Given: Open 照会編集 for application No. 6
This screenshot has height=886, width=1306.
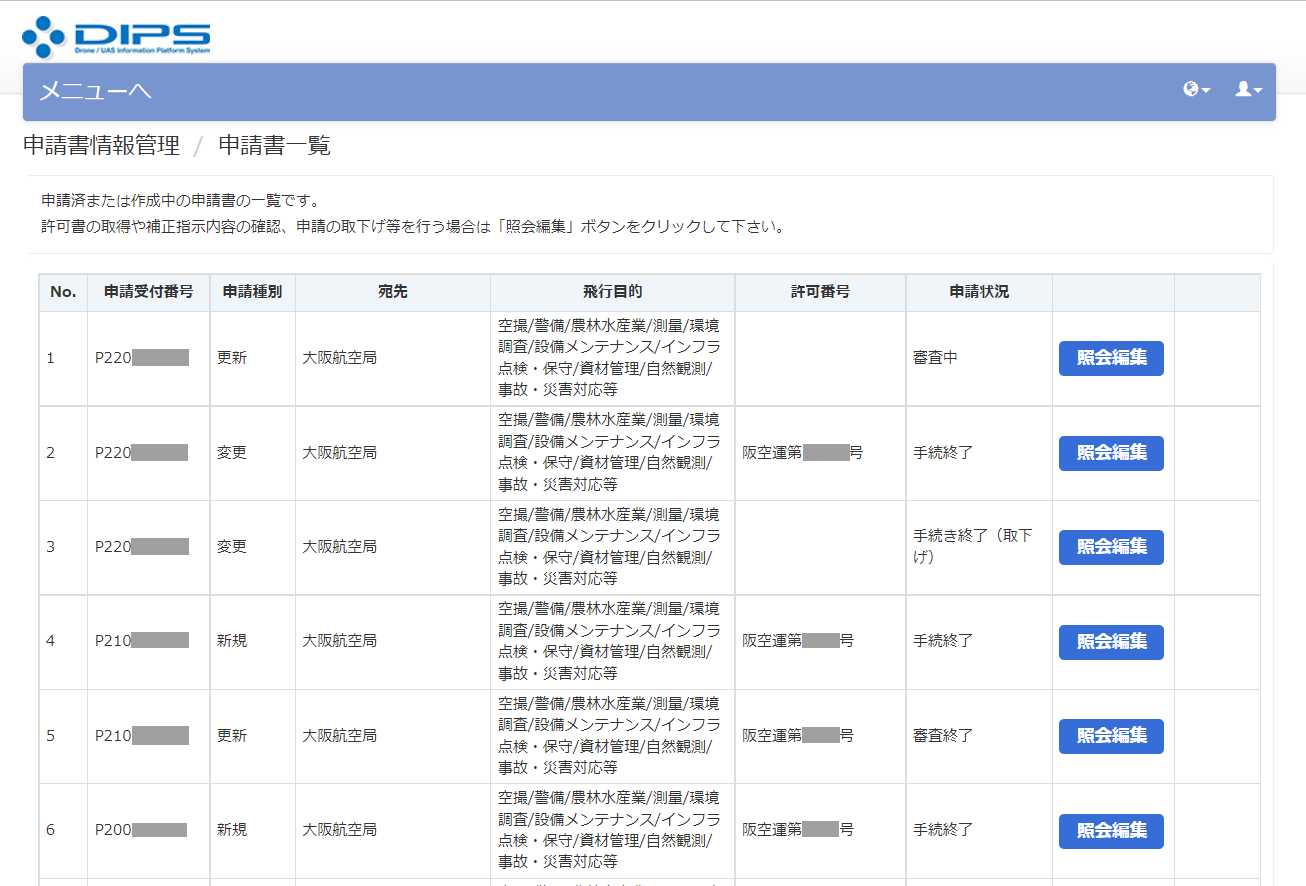Looking at the screenshot, I should pyautogui.click(x=1110, y=830).
